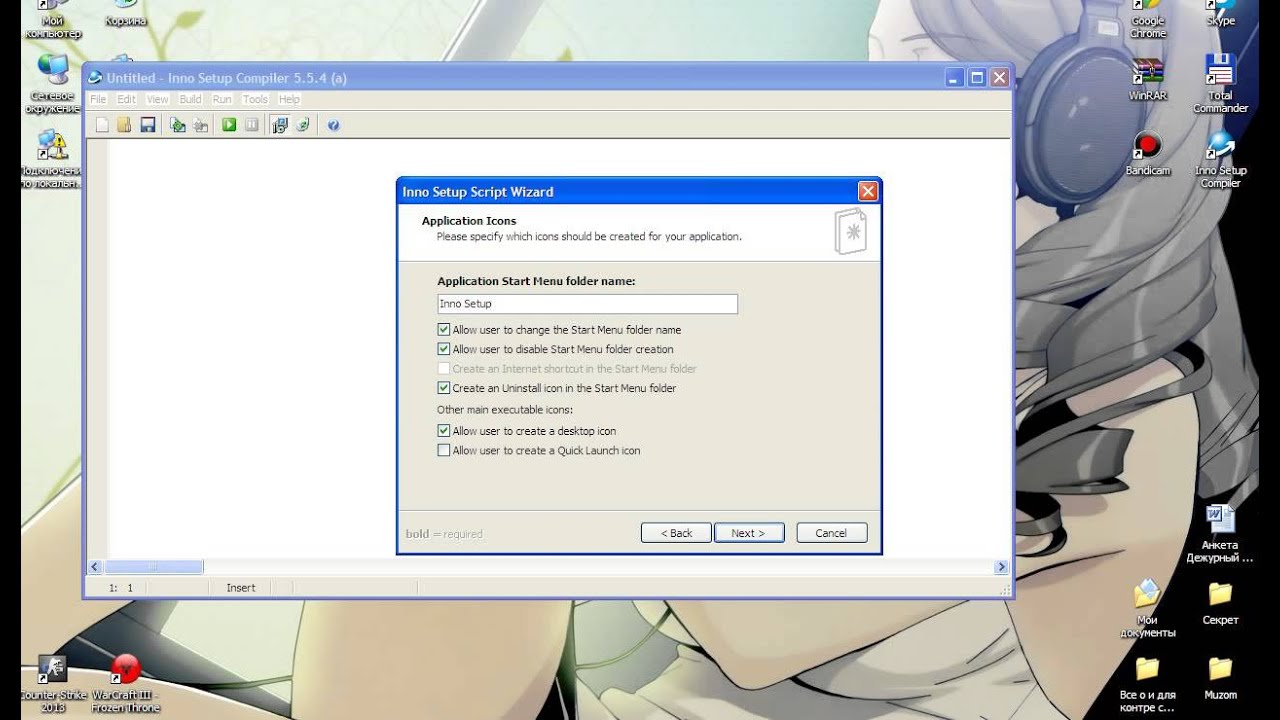This screenshot has width=1280, height=720.
Task: Select the Inno Setup Compiler desktop shortcut
Action: pyautogui.click(x=1220, y=160)
